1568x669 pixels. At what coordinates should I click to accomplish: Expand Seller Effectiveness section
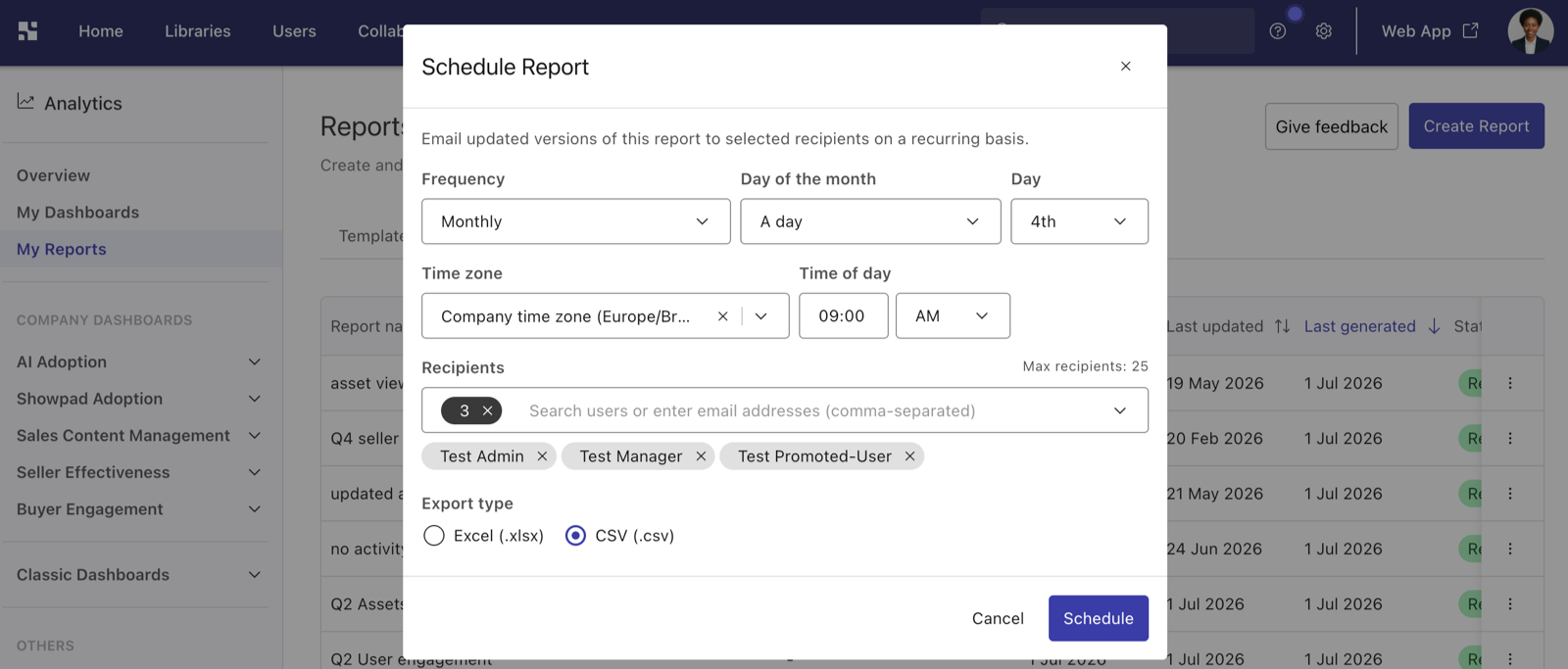[255, 472]
